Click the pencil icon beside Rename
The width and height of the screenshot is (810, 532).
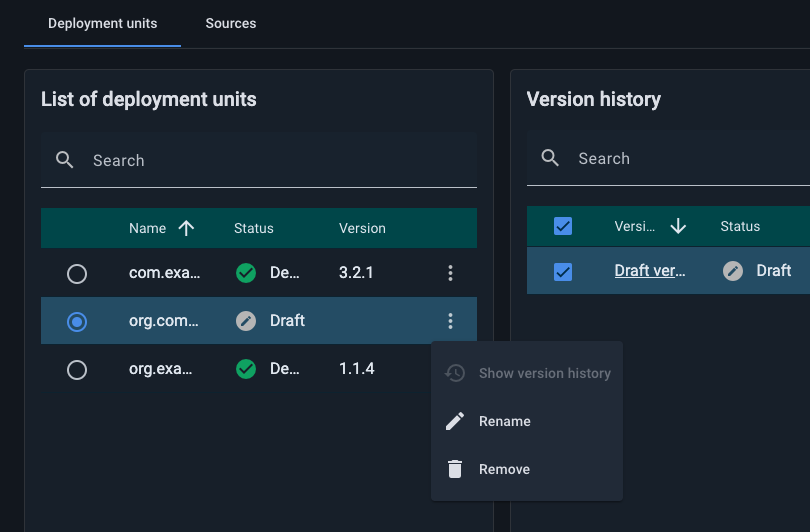point(455,421)
